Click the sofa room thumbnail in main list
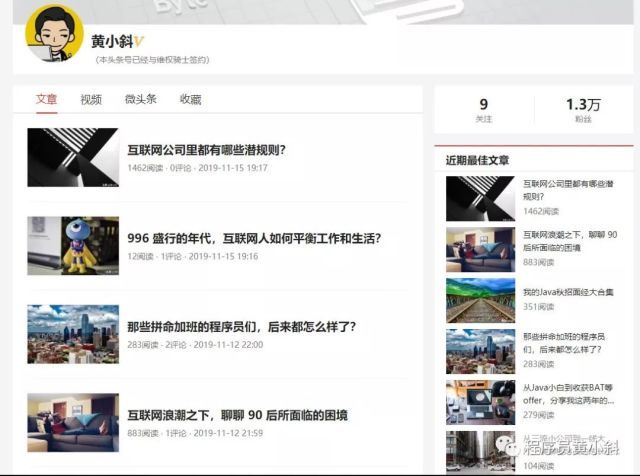 point(73,423)
